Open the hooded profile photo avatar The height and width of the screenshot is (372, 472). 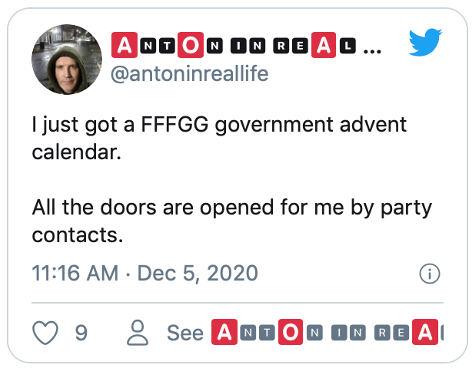pyautogui.click(x=67, y=59)
